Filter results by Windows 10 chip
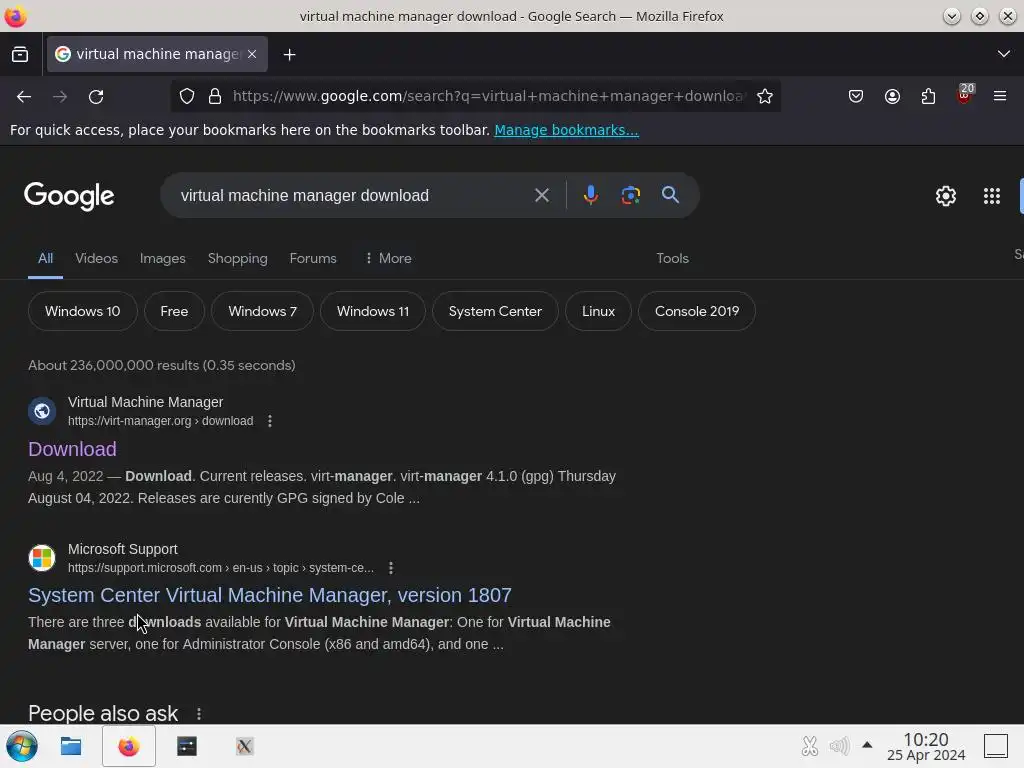The width and height of the screenshot is (1024, 768). [83, 312]
